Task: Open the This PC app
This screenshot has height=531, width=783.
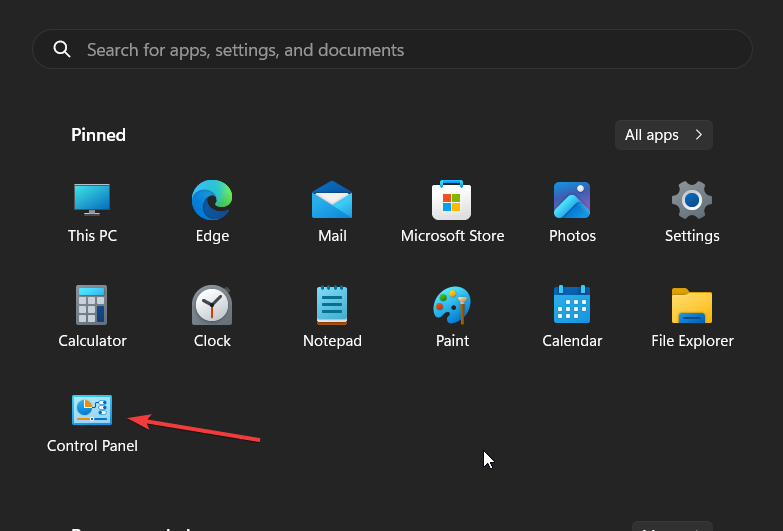Action: point(92,201)
